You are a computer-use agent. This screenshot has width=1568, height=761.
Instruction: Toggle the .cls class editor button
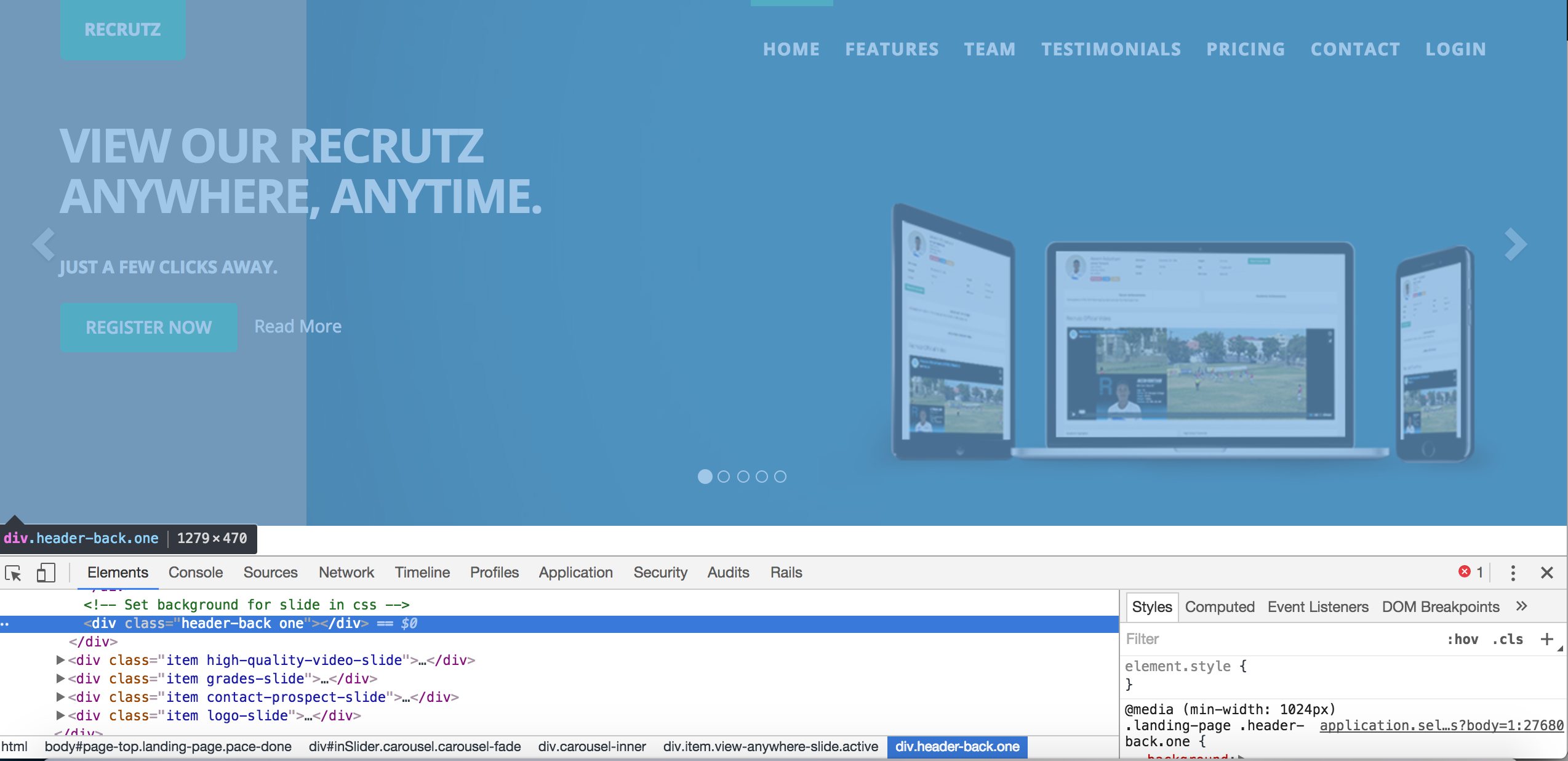point(1507,639)
